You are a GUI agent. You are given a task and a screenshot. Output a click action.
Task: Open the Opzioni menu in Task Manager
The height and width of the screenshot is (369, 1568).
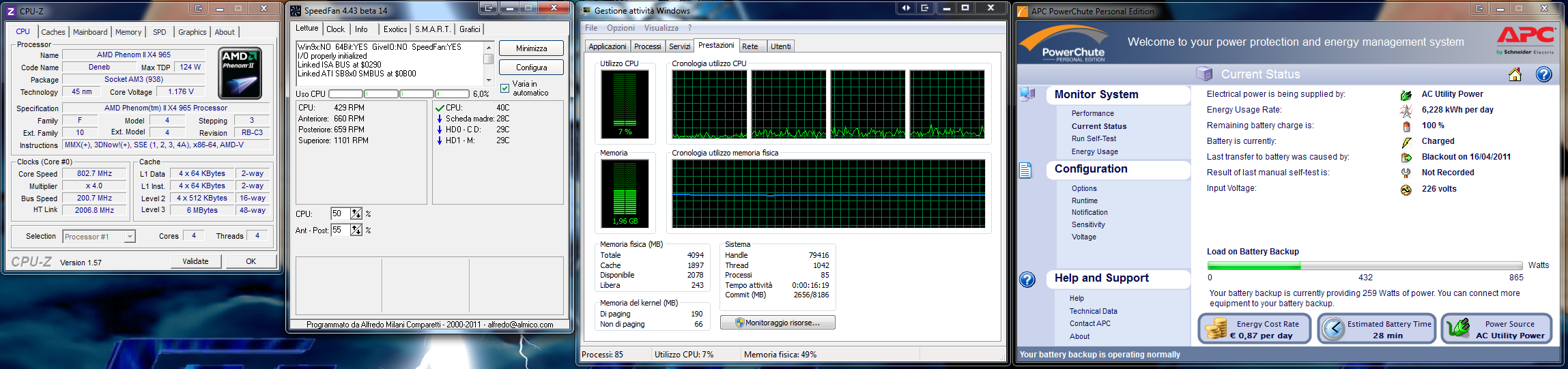621,28
